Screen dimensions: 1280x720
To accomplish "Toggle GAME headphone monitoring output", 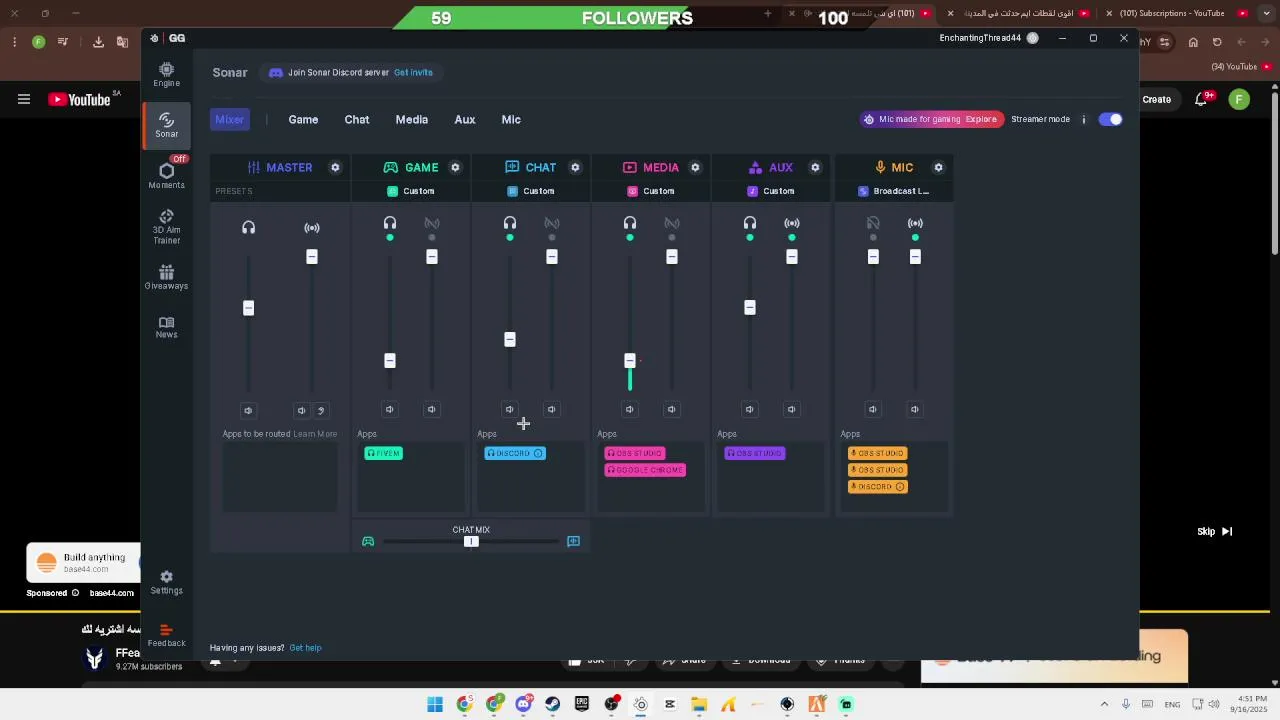I will click(390, 224).
